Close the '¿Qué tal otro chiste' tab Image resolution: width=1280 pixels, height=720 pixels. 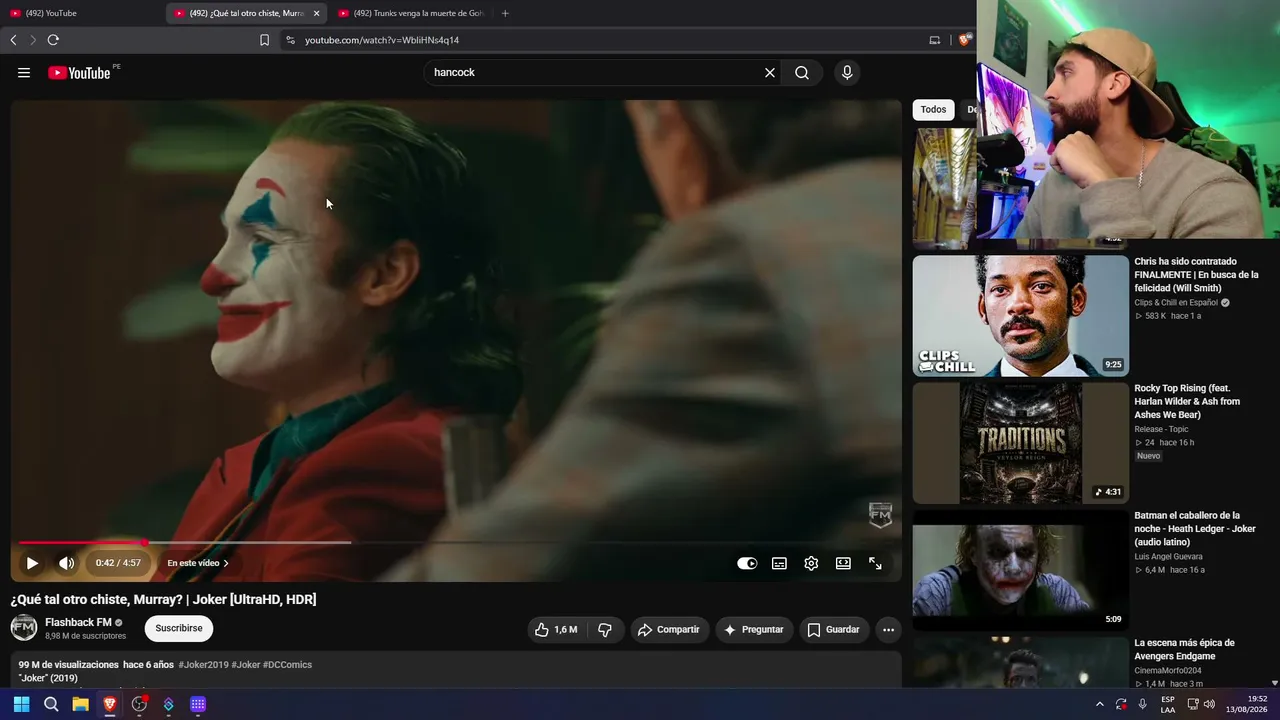(316, 13)
